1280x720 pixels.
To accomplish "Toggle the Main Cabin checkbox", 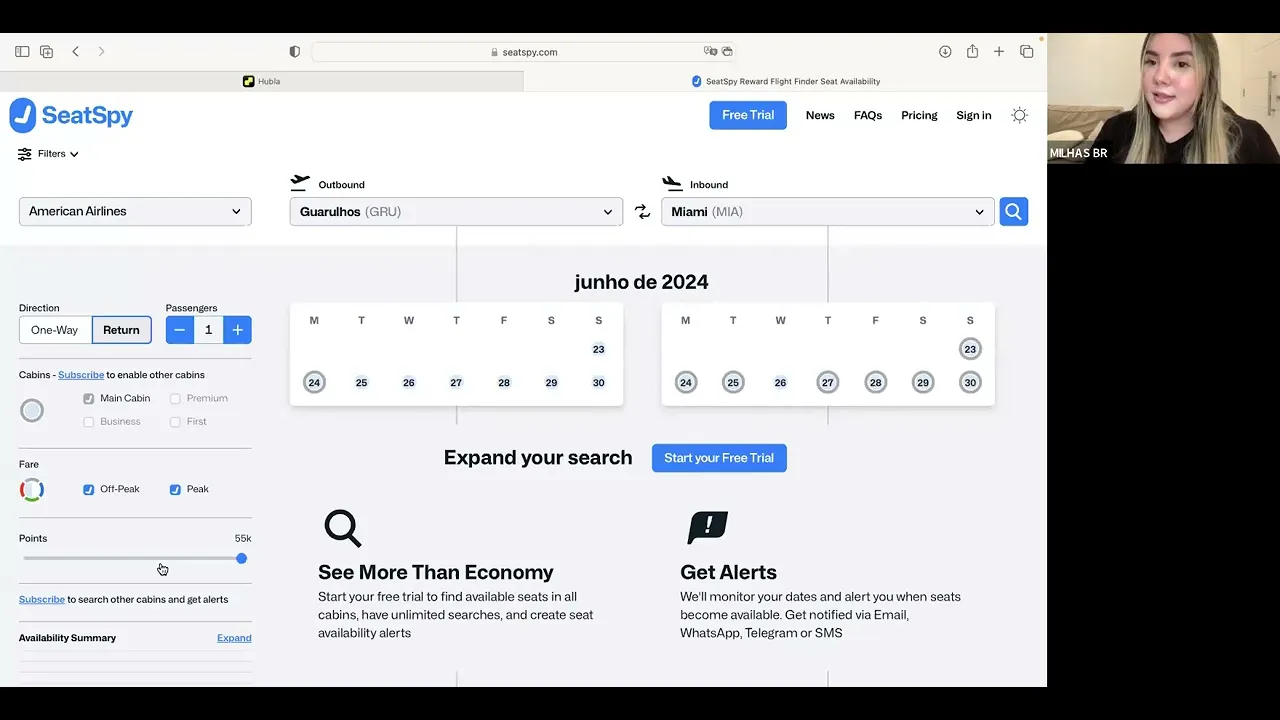I will (x=89, y=399).
